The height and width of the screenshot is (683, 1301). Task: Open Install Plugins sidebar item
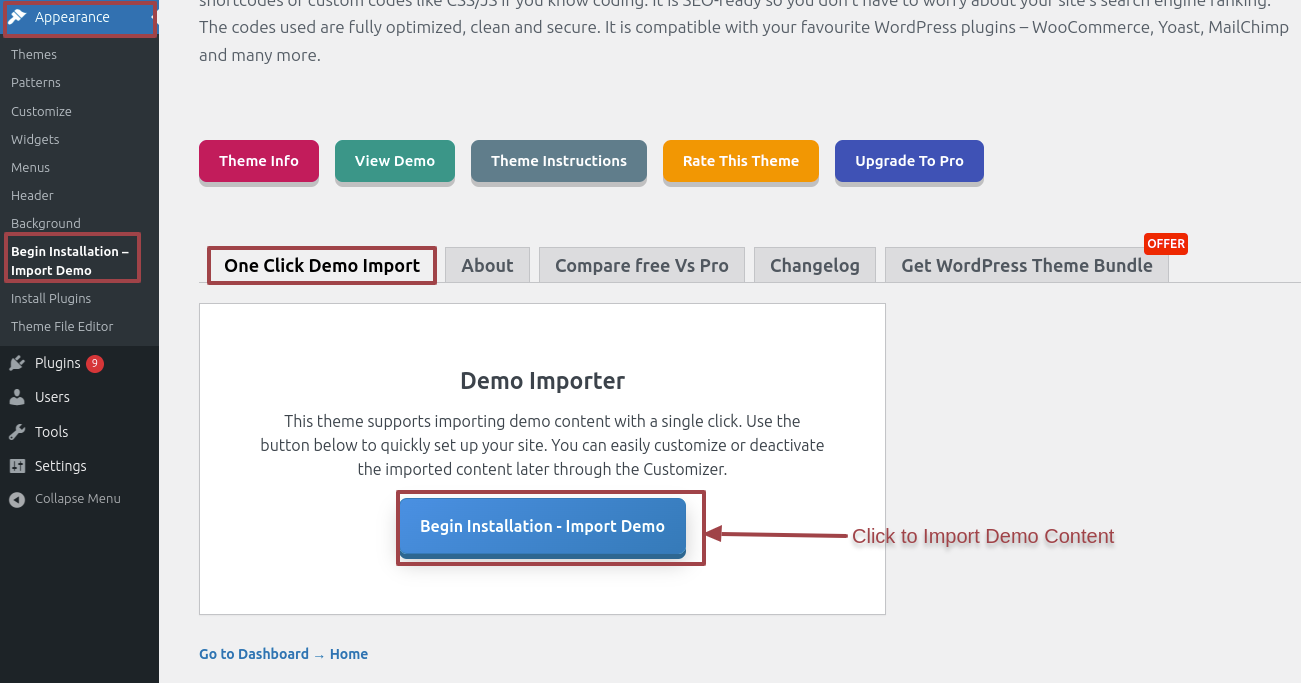click(x=51, y=298)
